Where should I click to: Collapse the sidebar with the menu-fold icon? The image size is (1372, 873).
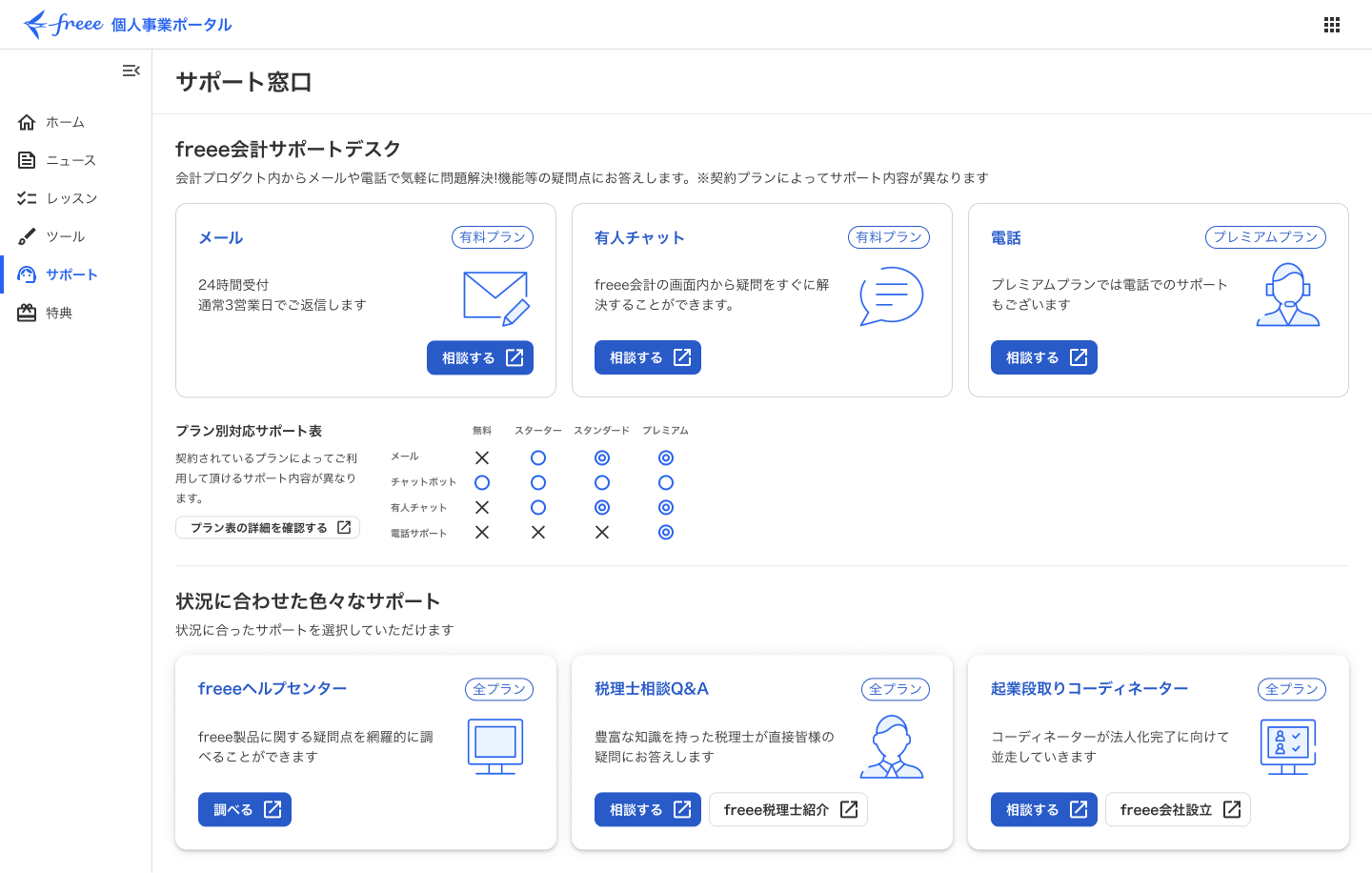click(131, 71)
